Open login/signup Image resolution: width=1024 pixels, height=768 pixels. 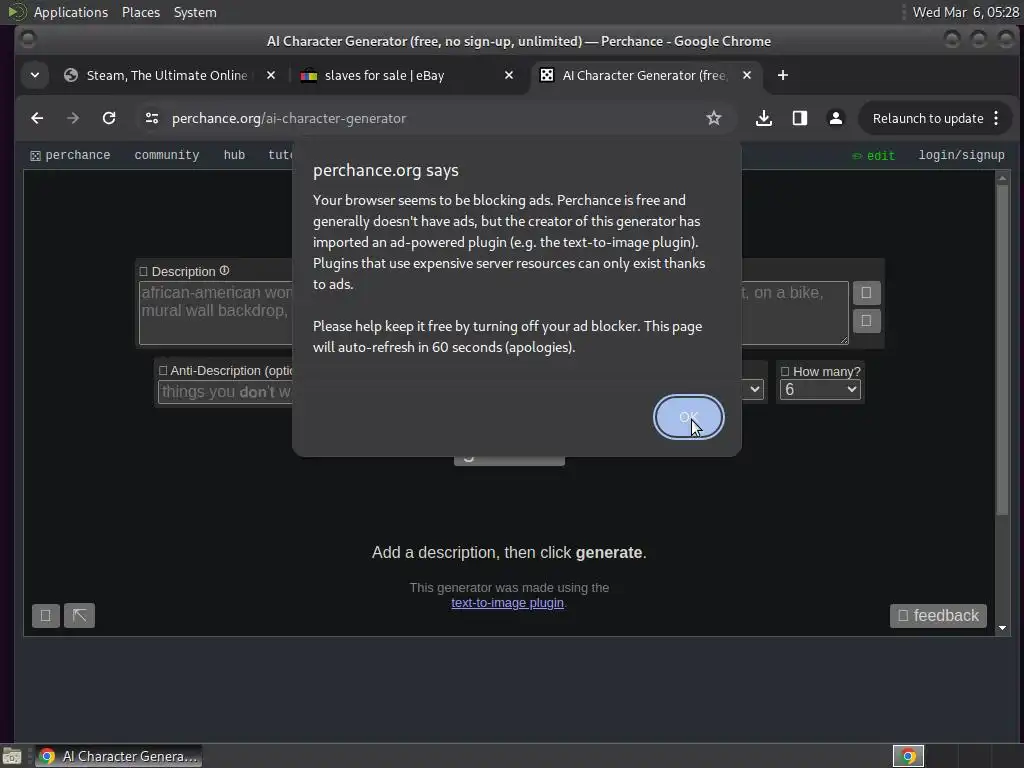coord(961,155)
